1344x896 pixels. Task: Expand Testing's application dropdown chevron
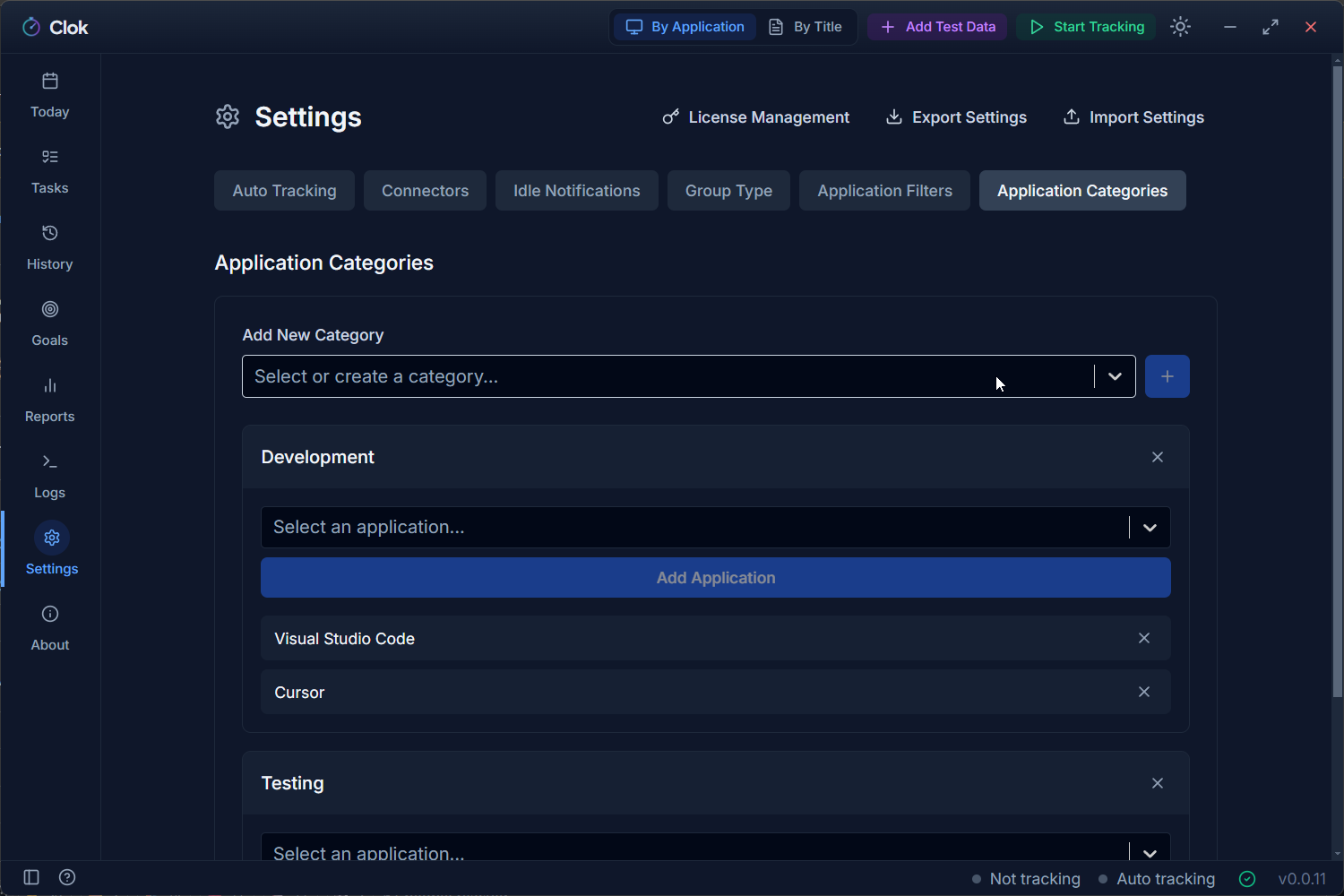coord(1150,852)
